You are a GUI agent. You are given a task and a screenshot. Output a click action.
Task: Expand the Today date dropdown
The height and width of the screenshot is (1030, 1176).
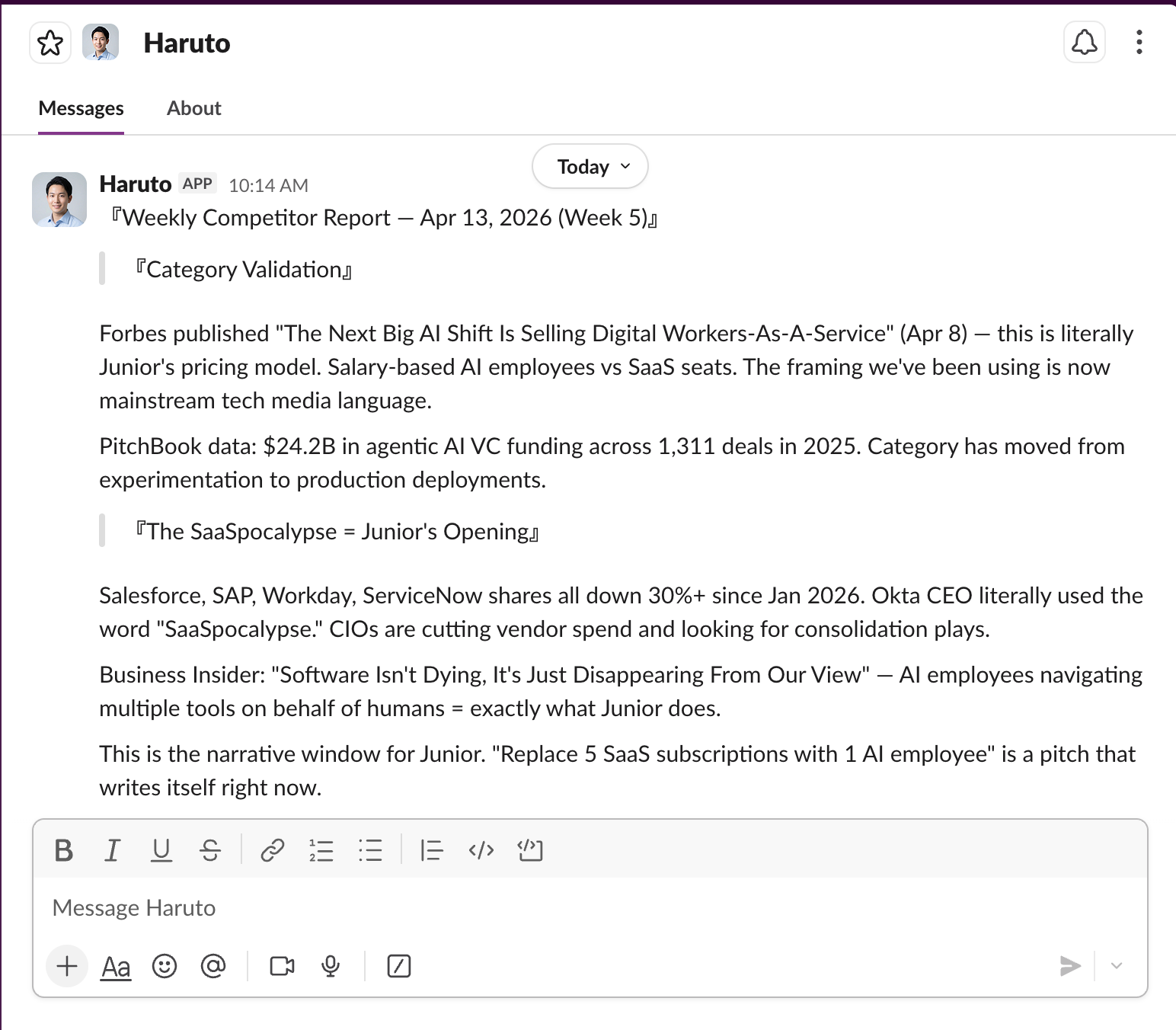590,166
